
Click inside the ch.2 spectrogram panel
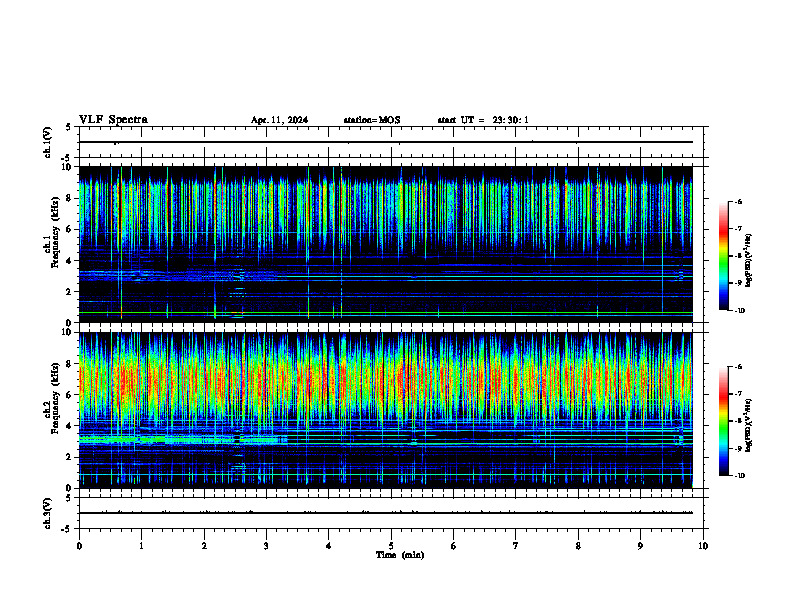pos(385,410)
